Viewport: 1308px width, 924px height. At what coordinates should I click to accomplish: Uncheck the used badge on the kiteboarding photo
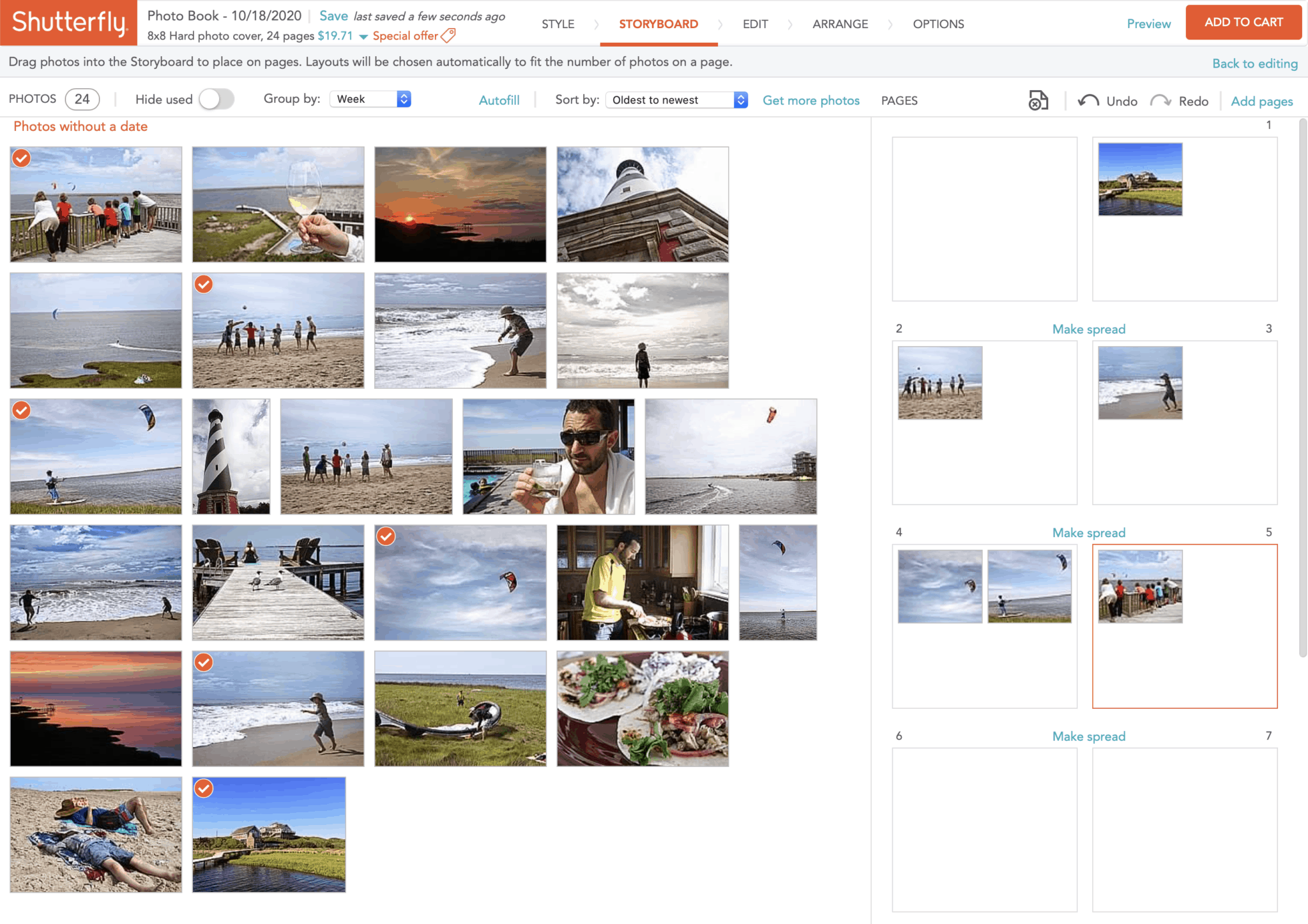(x=21, y=411)
